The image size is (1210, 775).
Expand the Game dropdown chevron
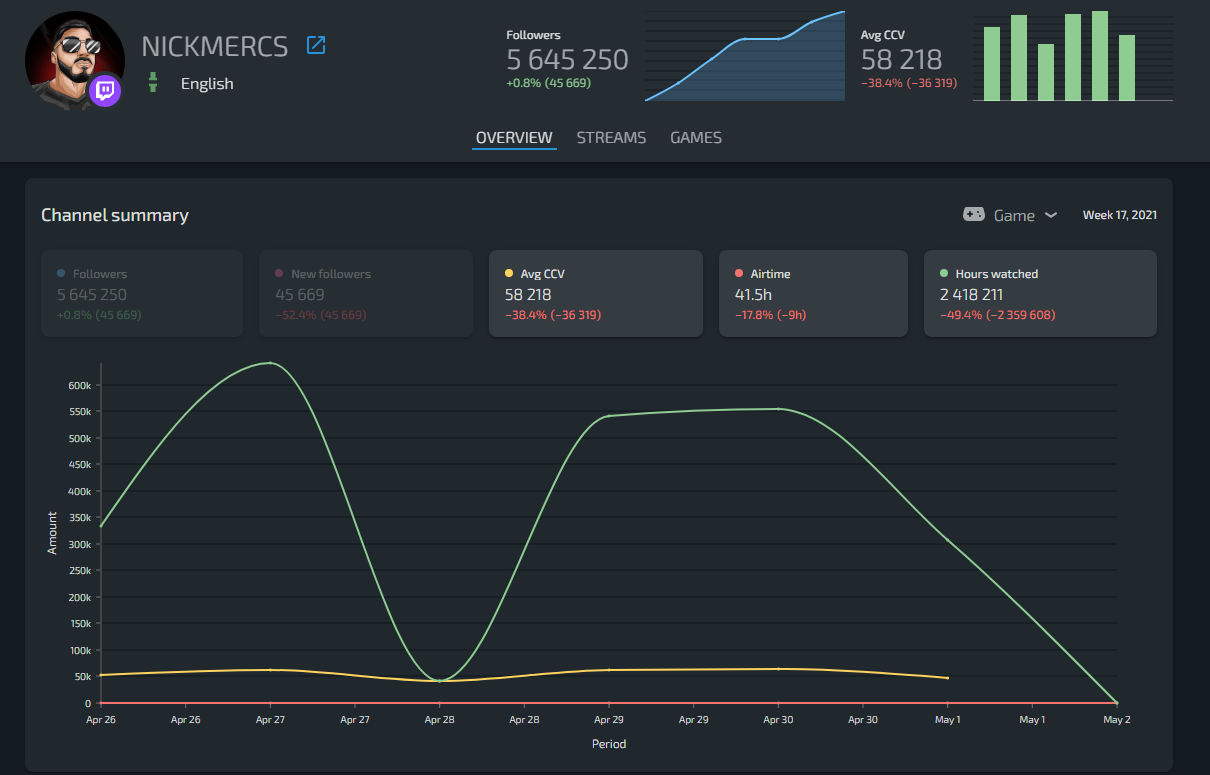click(1051, 215)
